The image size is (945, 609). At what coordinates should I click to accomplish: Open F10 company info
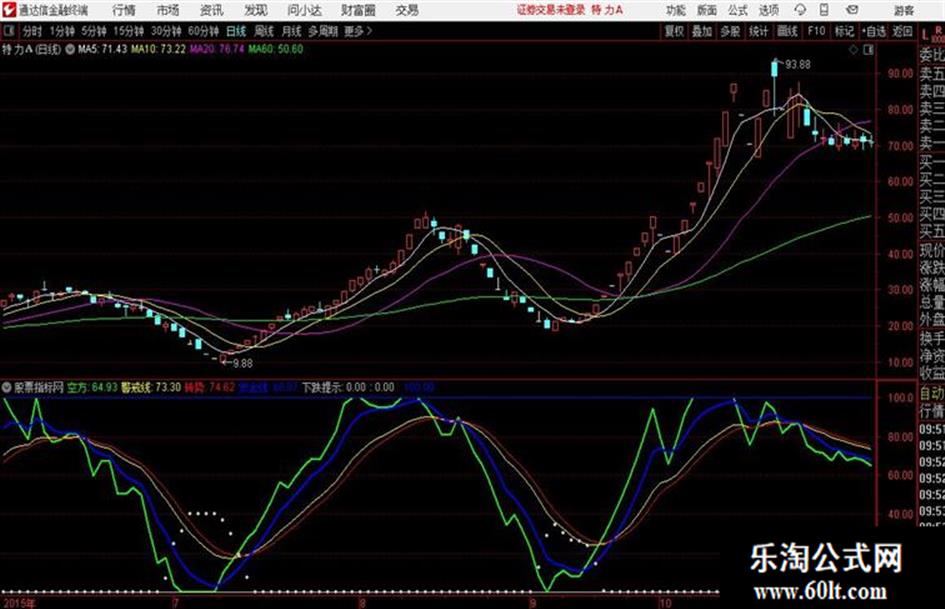click(x=816, y=31)
